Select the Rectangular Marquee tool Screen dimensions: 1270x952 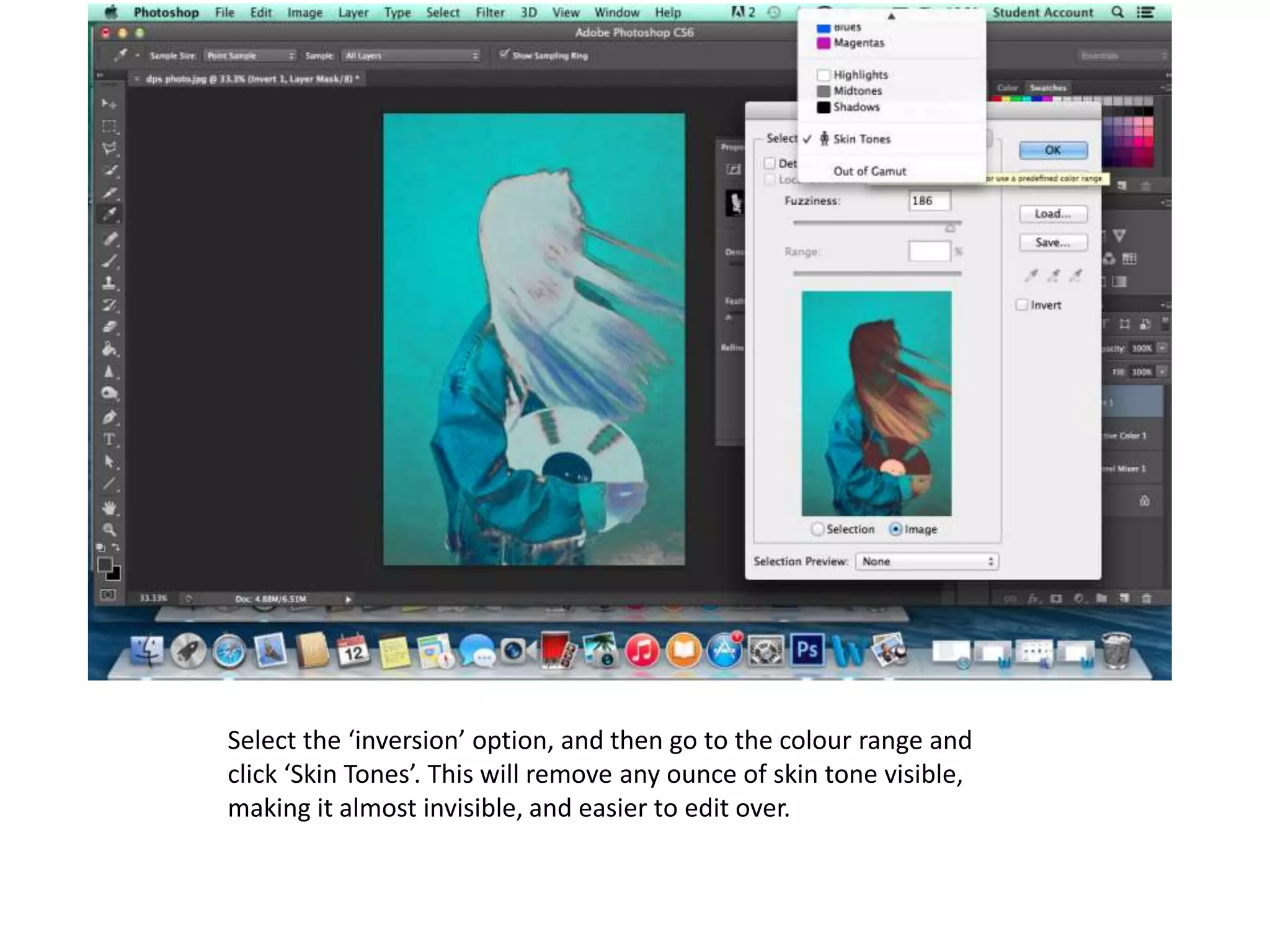(109, 126)
